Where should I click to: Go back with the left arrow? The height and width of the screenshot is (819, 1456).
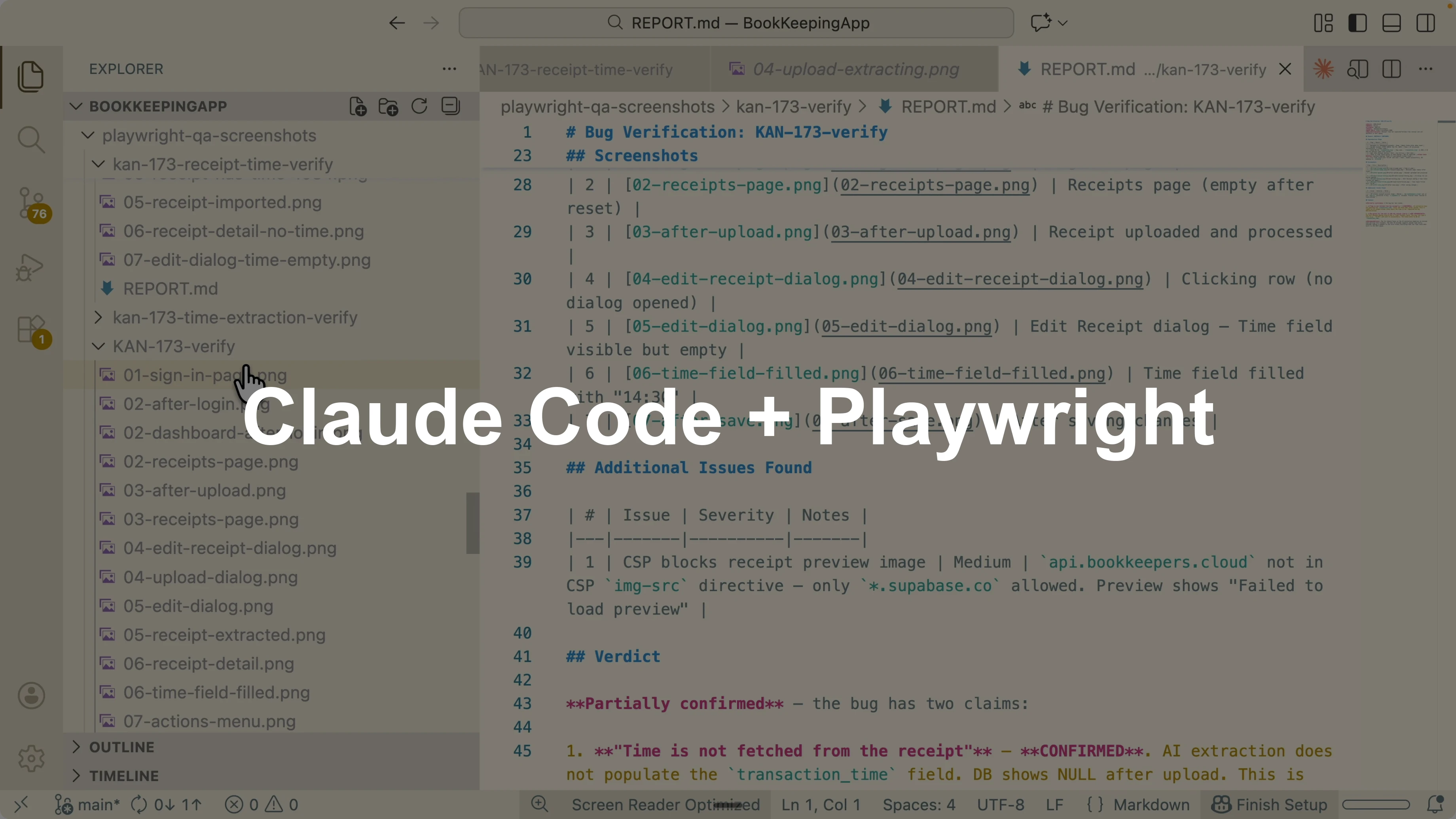397,23
